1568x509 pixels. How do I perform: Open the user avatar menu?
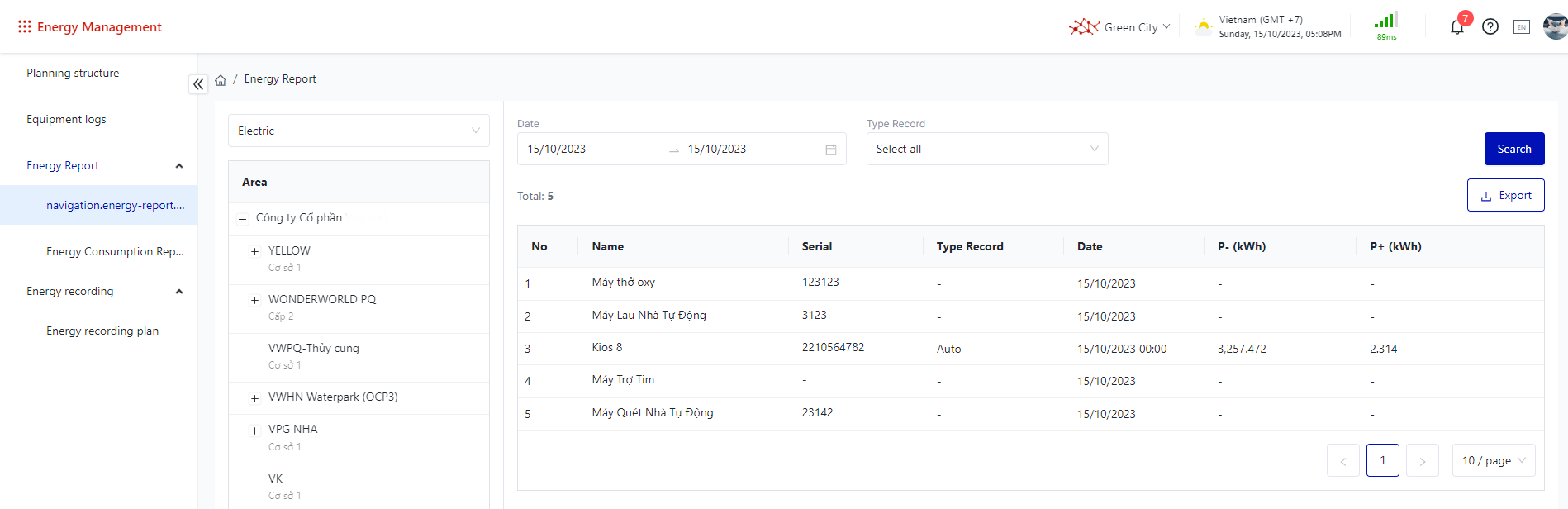click(1555, 26)
